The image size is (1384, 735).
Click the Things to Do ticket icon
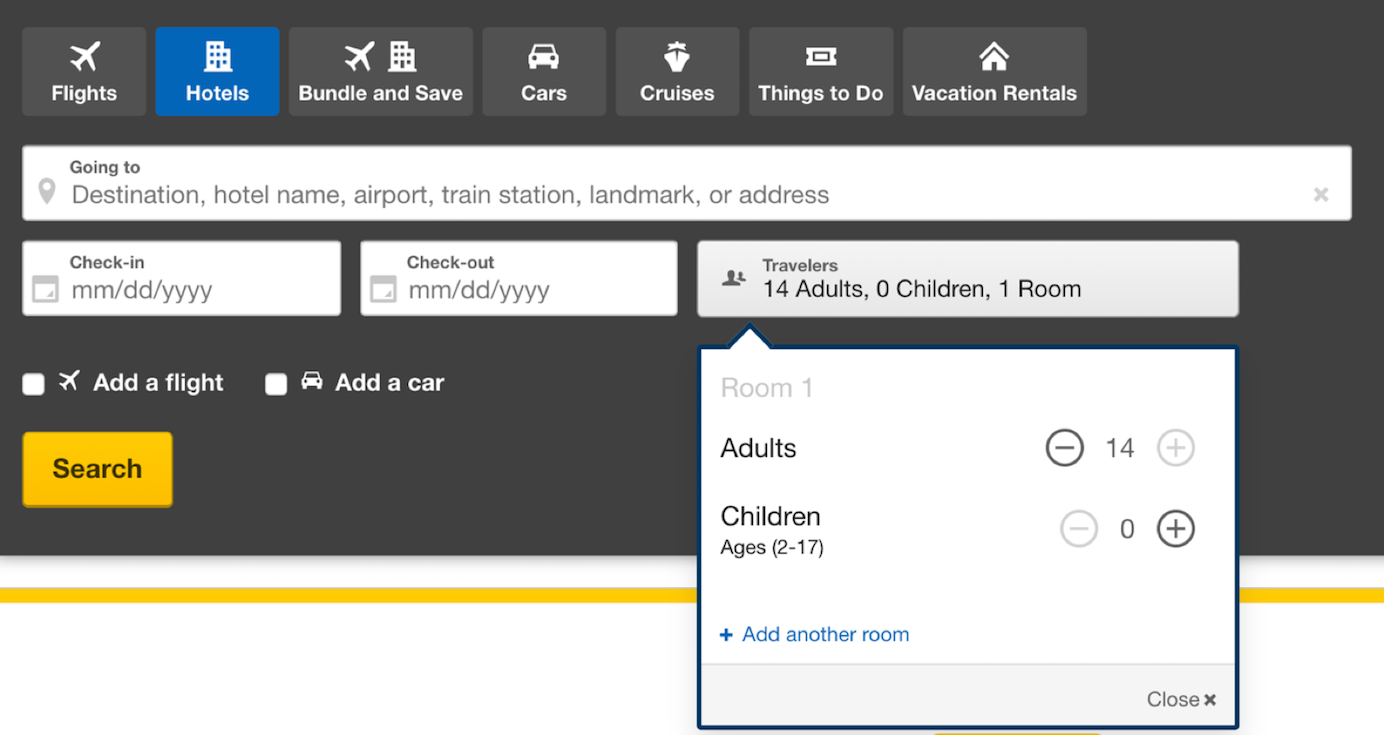click(820, 57)
